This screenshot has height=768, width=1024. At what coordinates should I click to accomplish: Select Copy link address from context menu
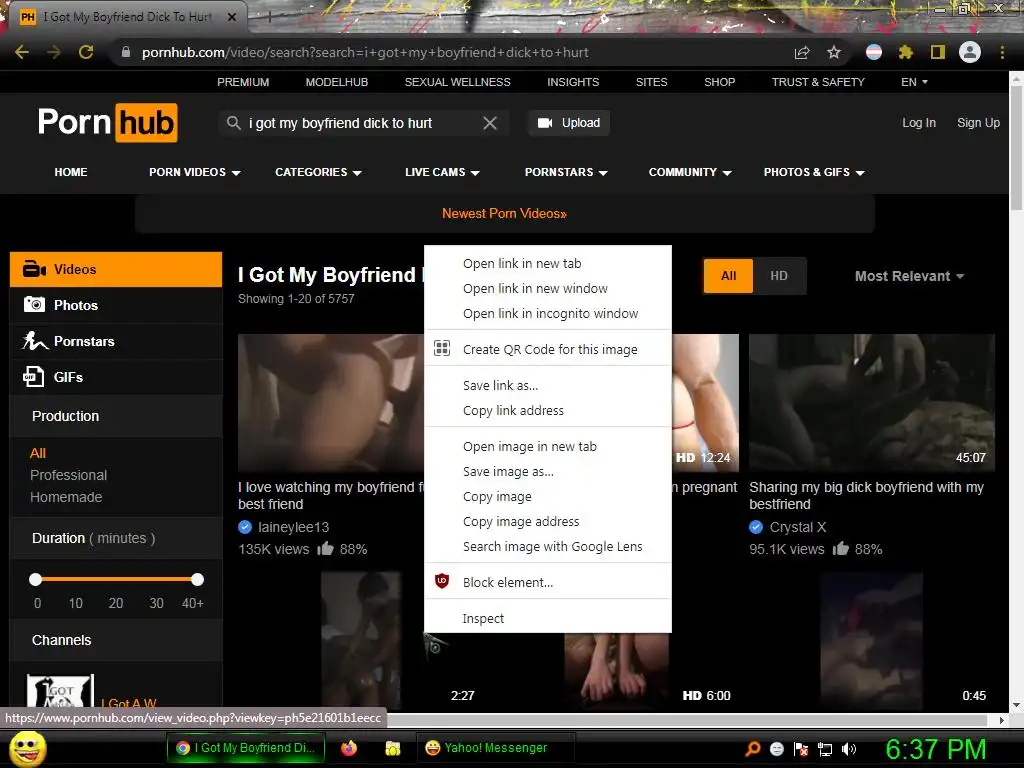[547, 410]
